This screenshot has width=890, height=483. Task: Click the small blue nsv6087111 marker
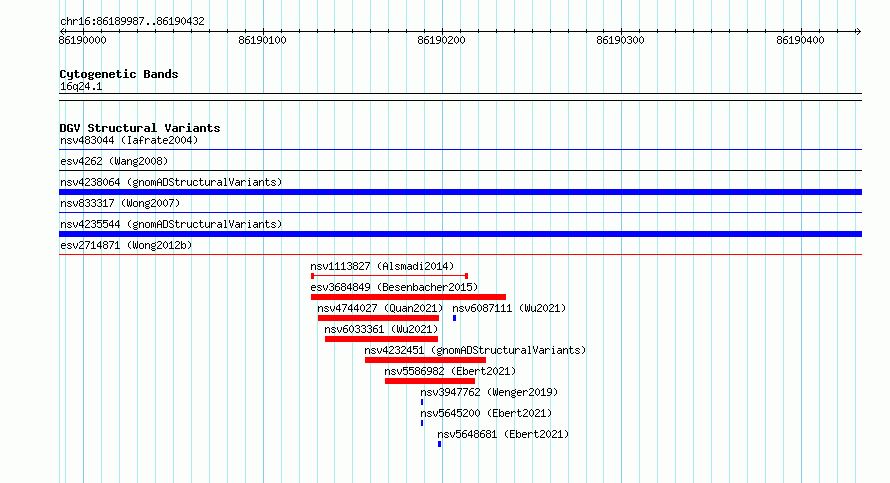tap(455, 318)
